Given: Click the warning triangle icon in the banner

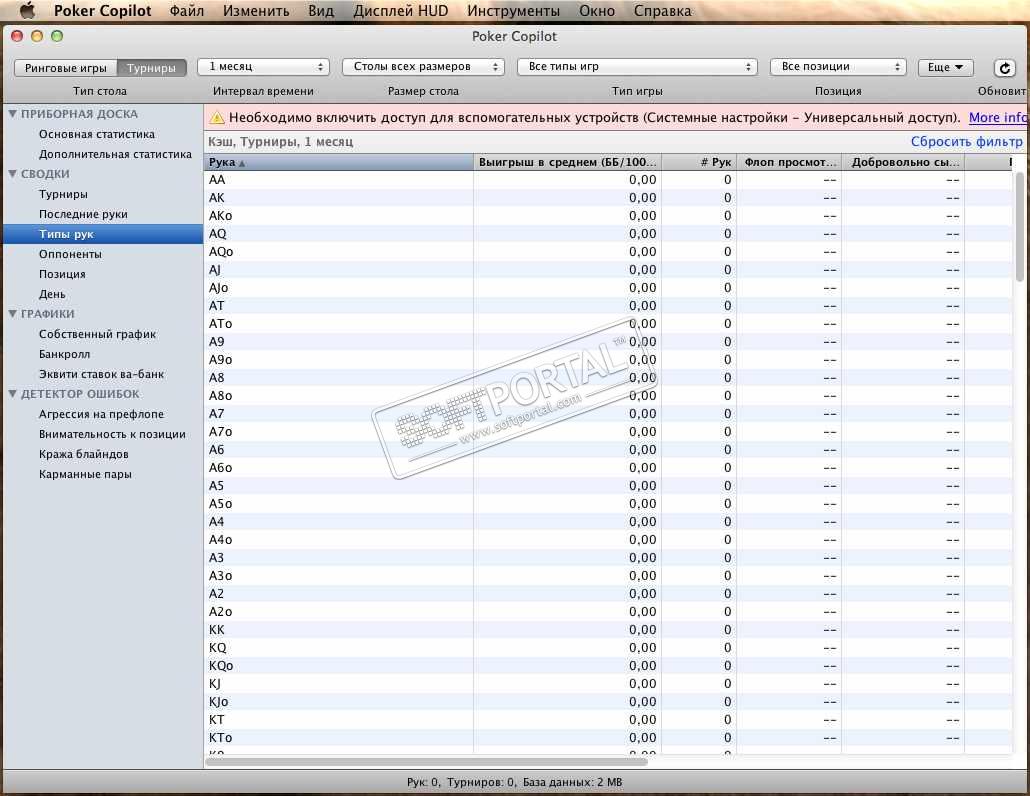Looking at the screenshot, I should pyautogui.click(x=216, y=118).
